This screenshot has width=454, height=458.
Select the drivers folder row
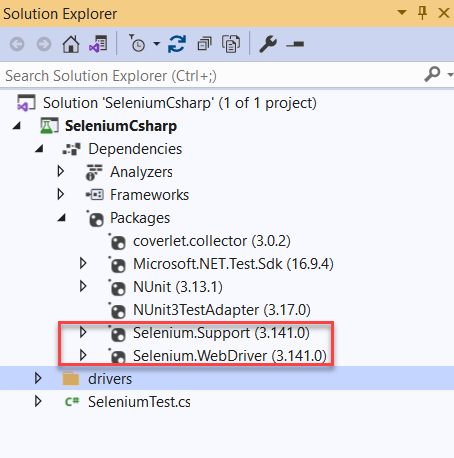pyautogui.click(x=227, y=378)
